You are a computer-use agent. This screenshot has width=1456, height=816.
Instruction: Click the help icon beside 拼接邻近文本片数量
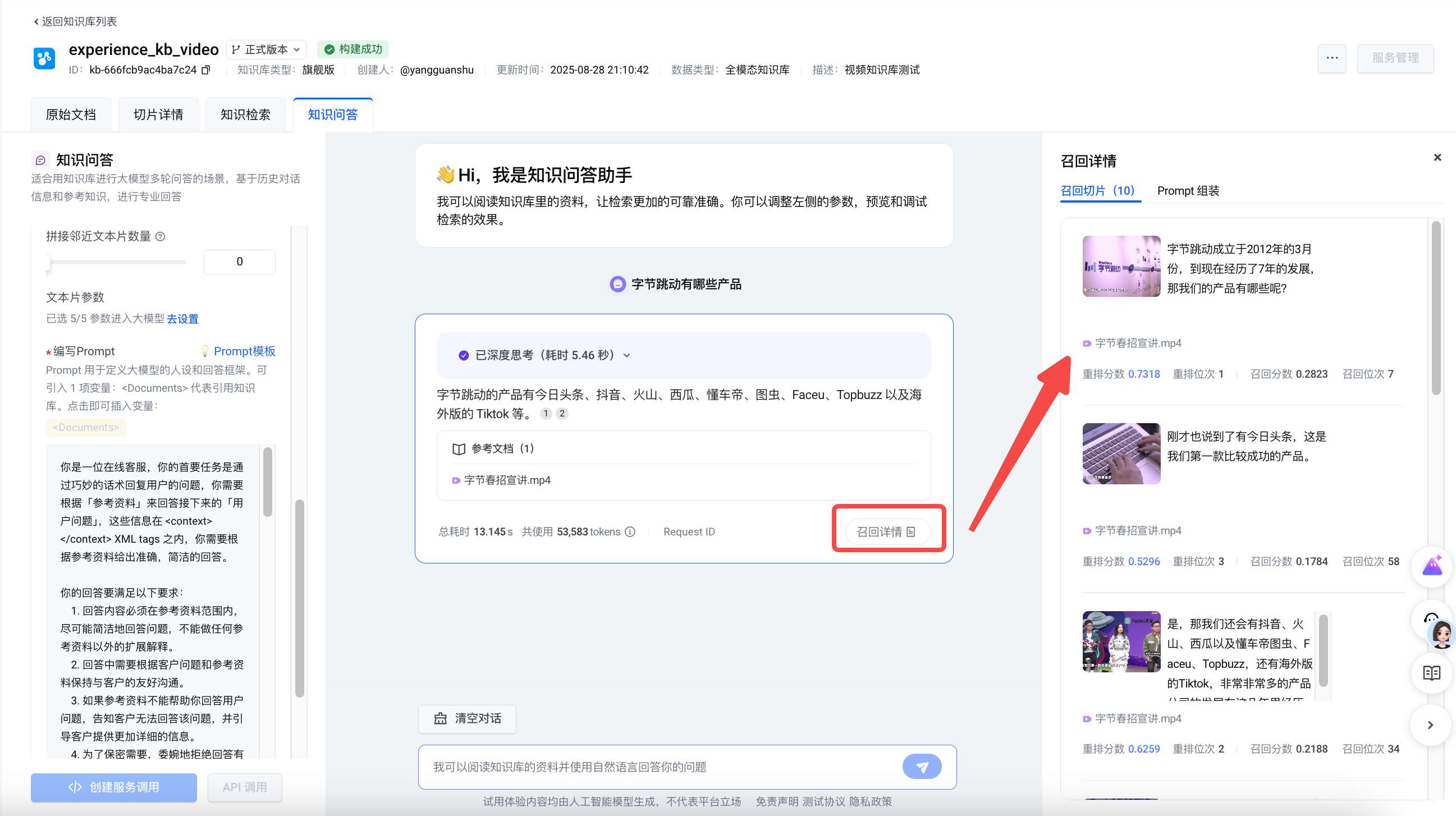click(161, 236)
